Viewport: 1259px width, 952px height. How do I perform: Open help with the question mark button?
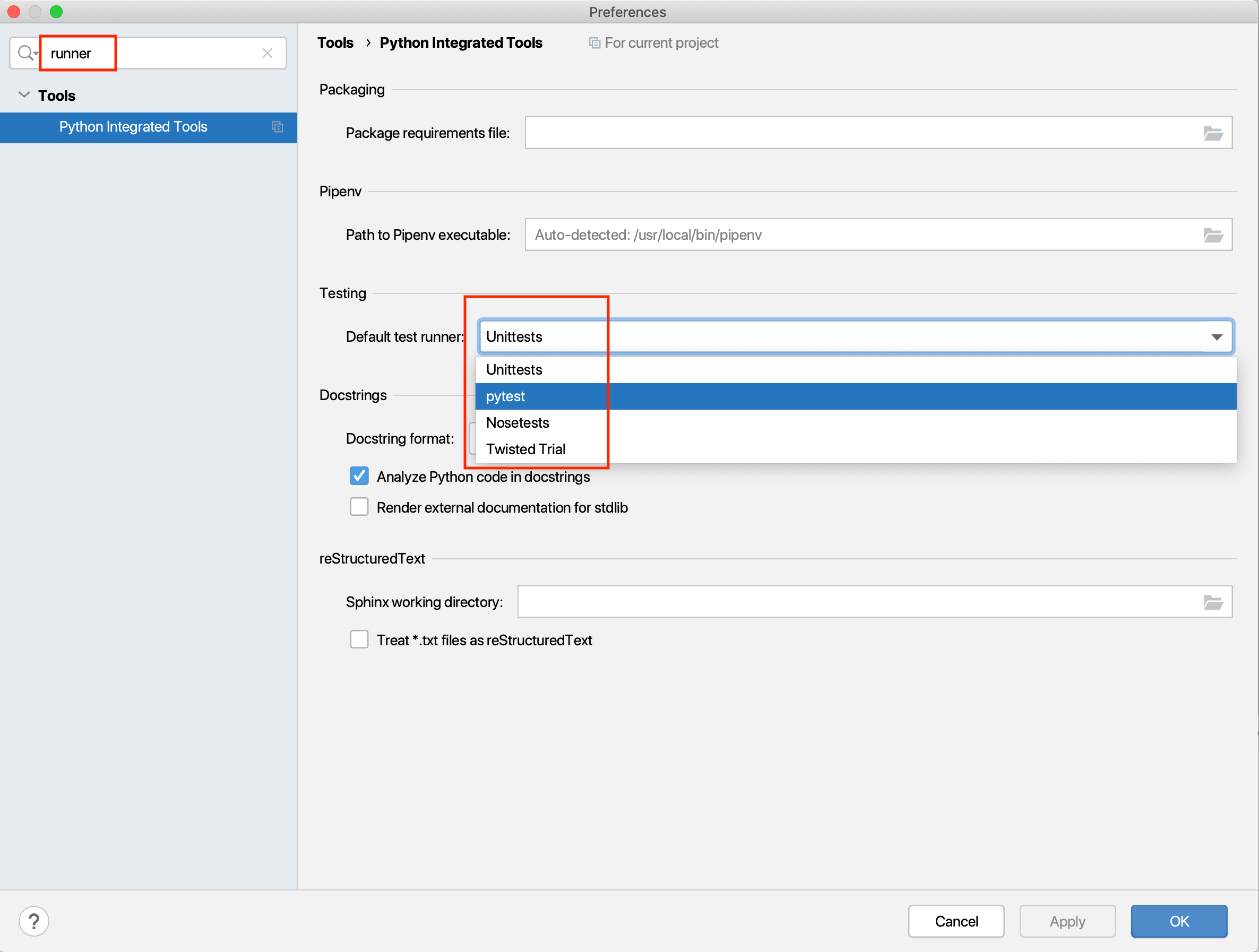[34, 921]
